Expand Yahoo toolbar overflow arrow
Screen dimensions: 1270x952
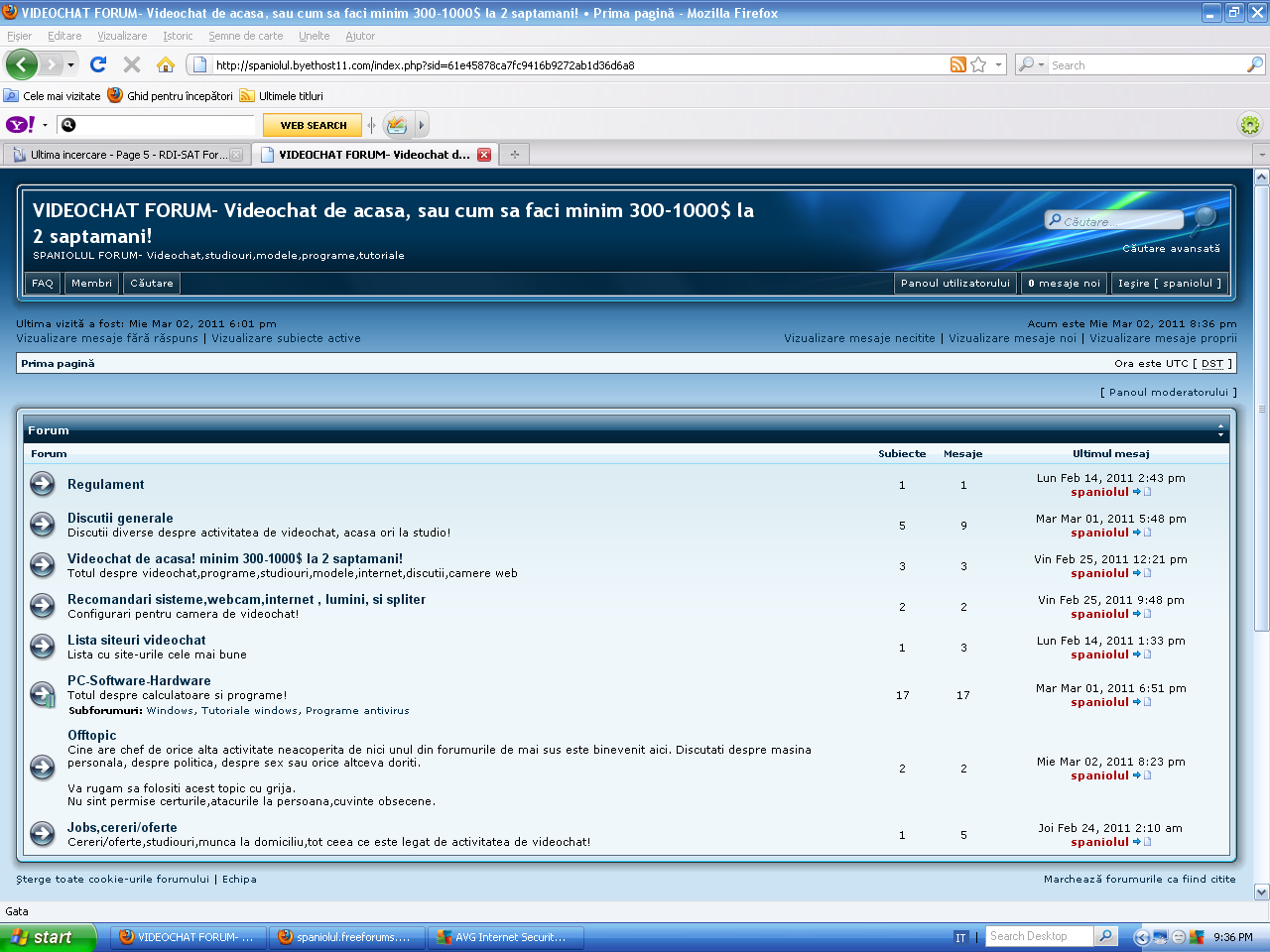point(421,125)
